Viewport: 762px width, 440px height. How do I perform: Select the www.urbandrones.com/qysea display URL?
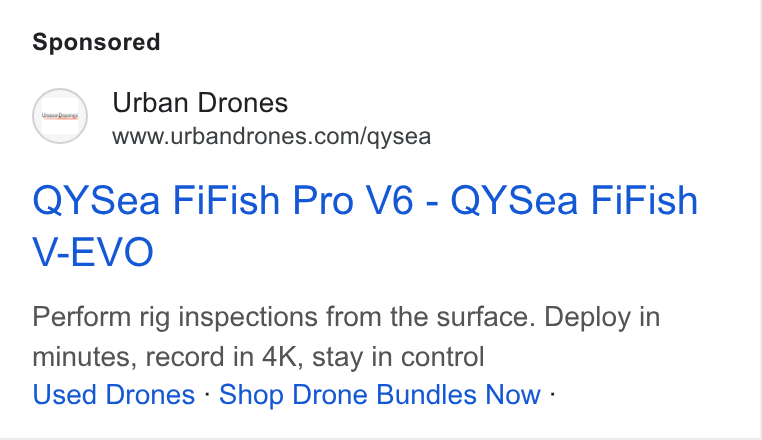click(x=272, y=137)
